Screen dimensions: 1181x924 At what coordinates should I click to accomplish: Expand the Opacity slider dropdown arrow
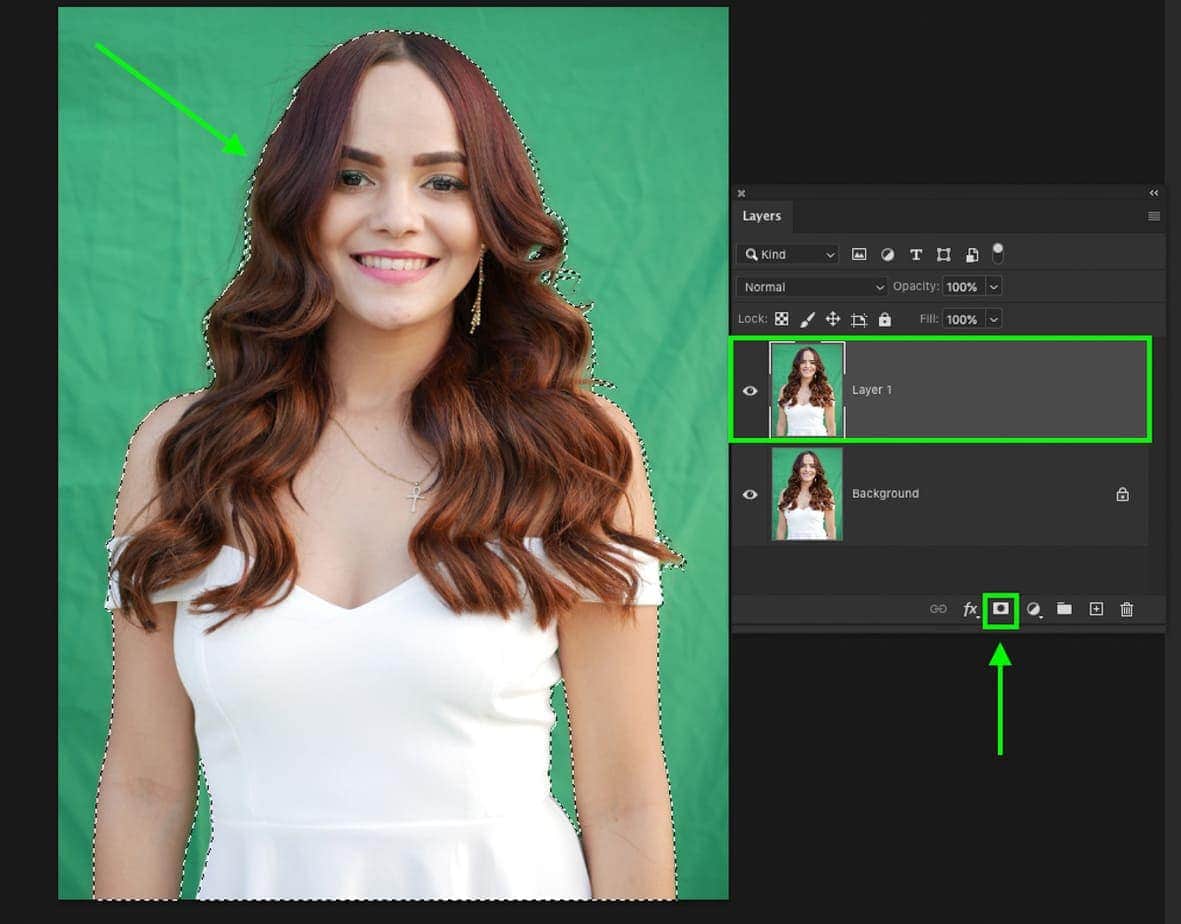993,287
